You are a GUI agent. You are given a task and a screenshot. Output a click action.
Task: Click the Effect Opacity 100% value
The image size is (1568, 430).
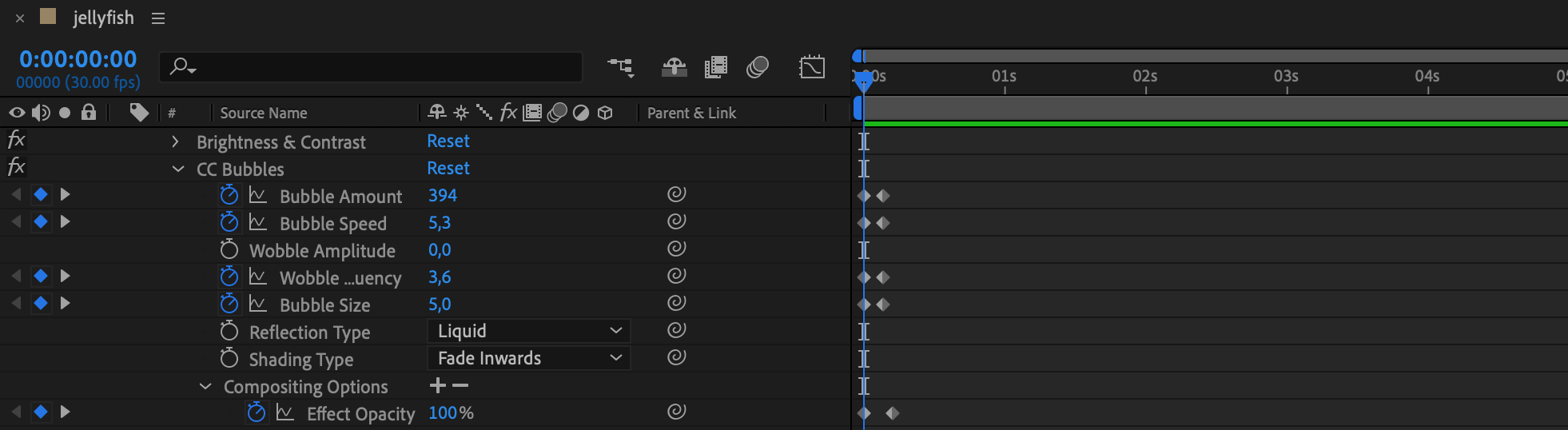(451, 413)
